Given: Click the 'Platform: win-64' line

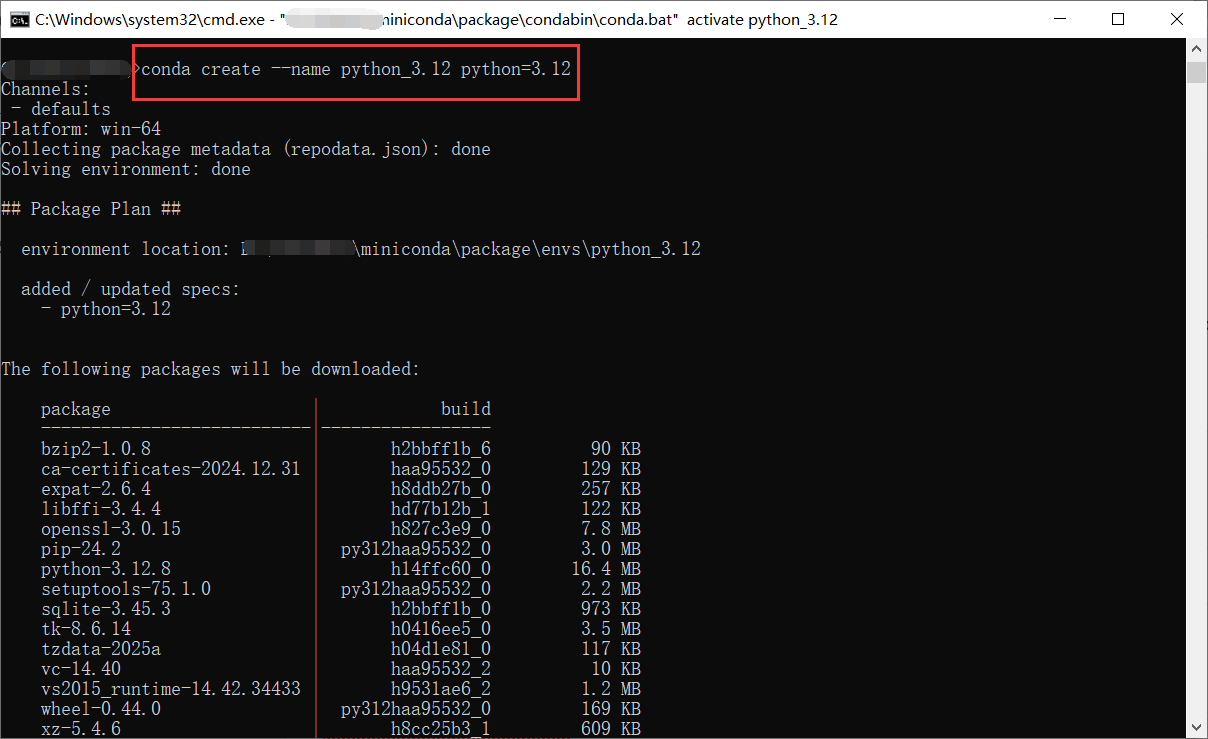Looking at the screenshot, I should [81, 129].
